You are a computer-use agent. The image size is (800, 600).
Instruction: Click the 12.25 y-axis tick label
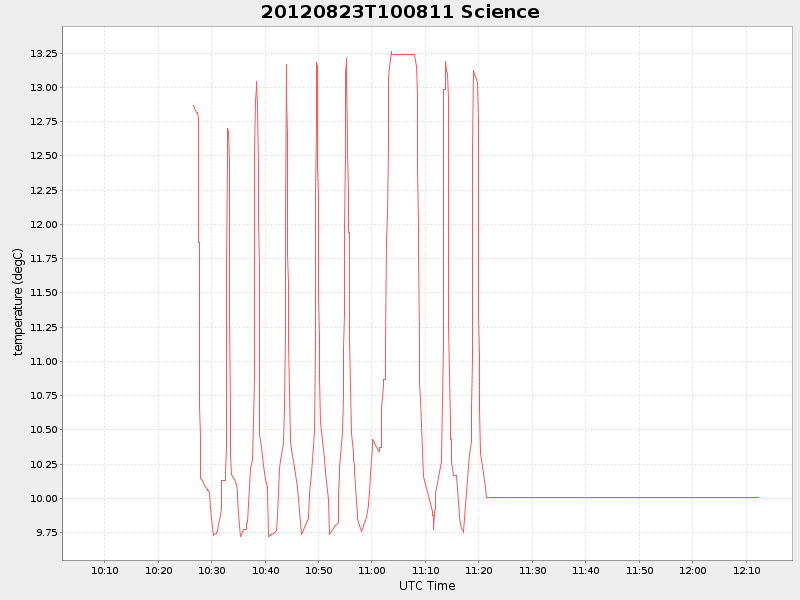point(43,190)
